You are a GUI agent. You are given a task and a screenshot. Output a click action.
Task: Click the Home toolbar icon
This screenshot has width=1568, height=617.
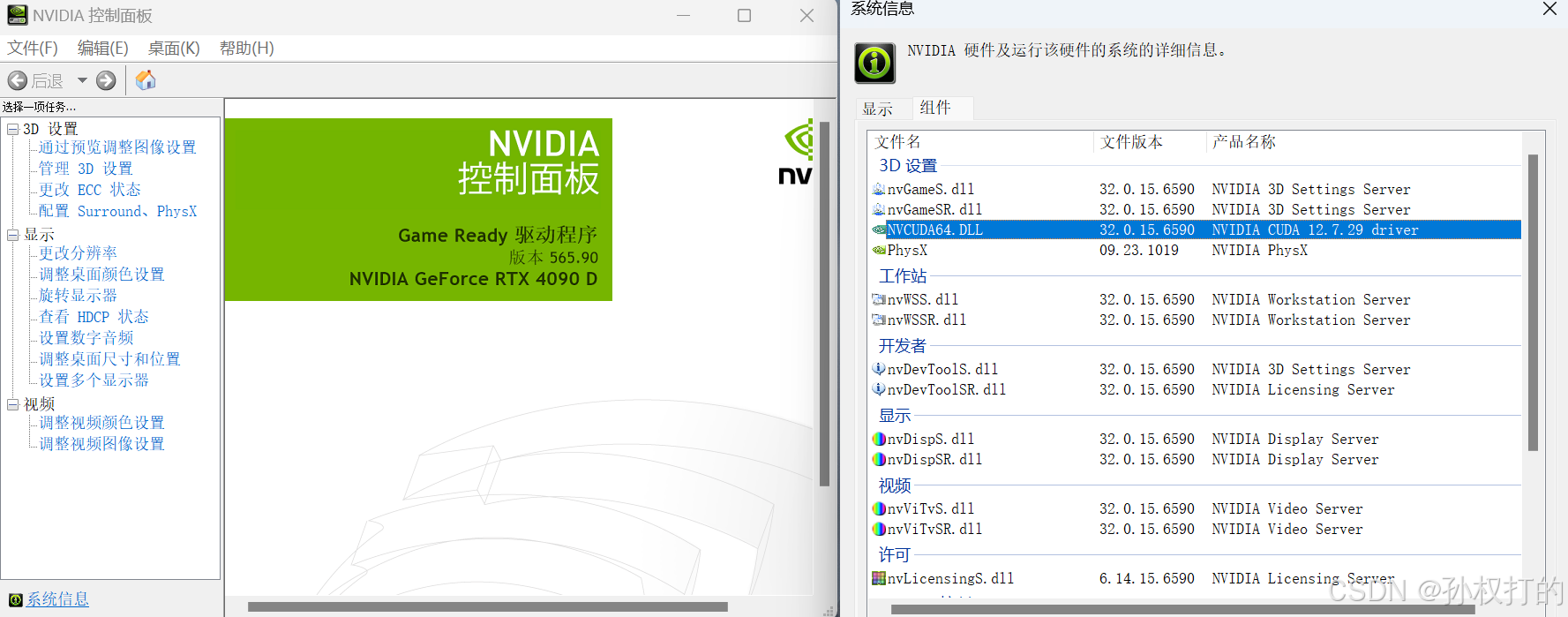pos(146,80)
